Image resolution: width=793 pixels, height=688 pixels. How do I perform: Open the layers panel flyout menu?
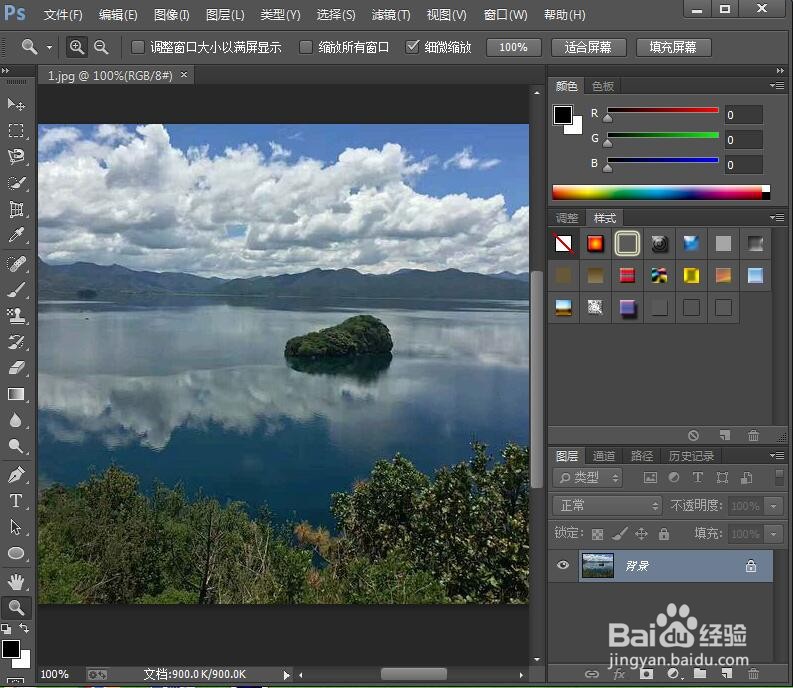777,455
